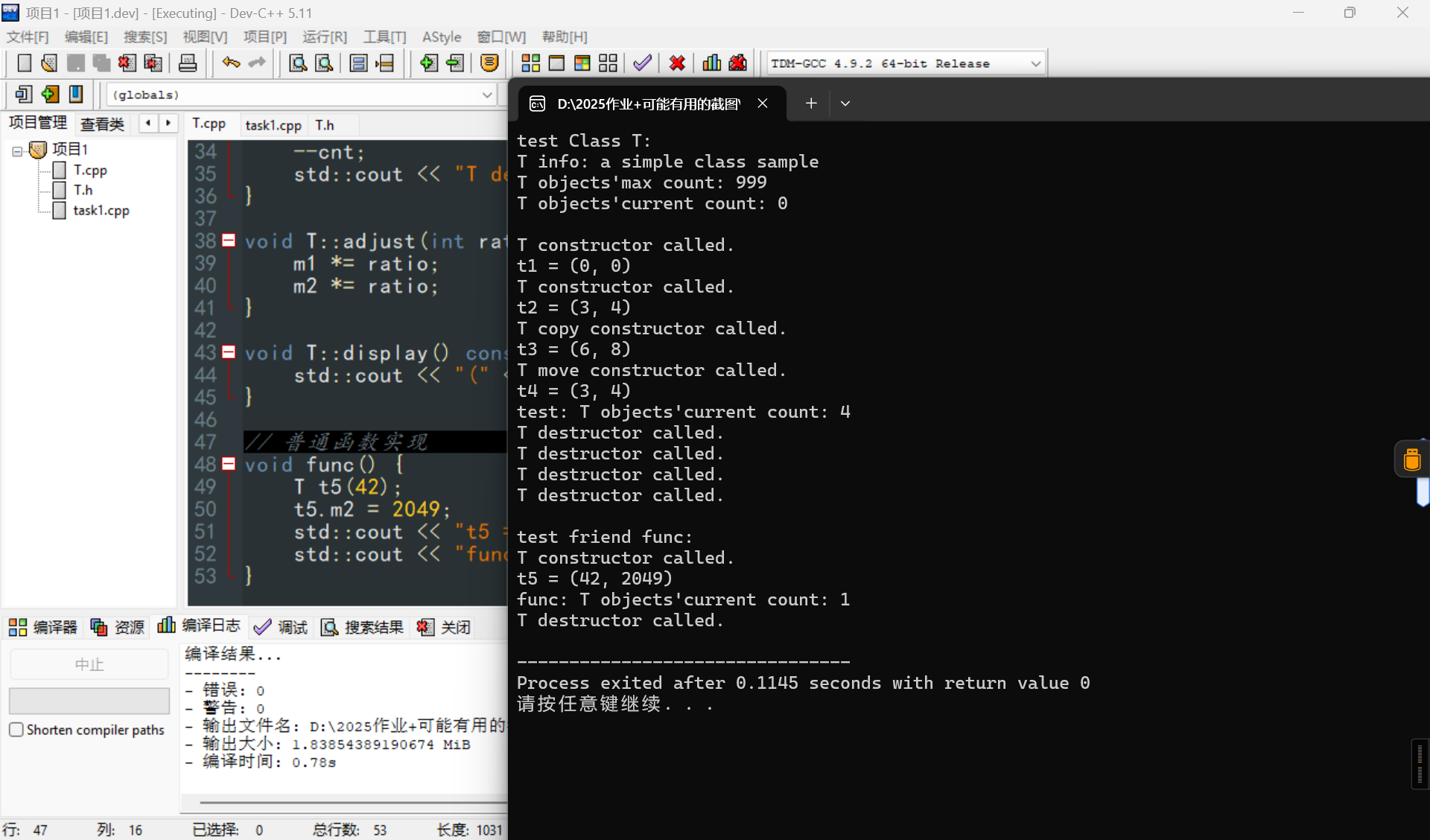Viewport: 1430px width, 840px height.
Task: Switch to the task1.cpp editor tab
Action: click(273, 125)
